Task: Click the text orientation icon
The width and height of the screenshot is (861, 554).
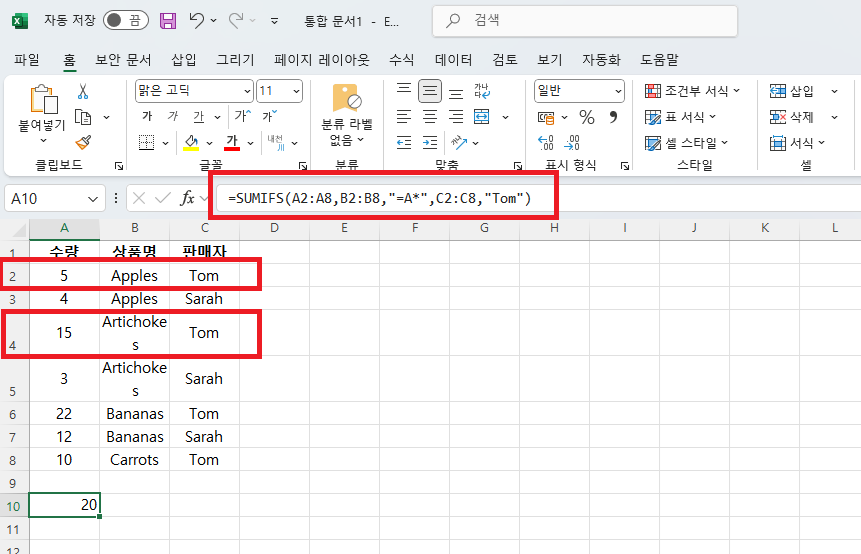Action: 459,143
